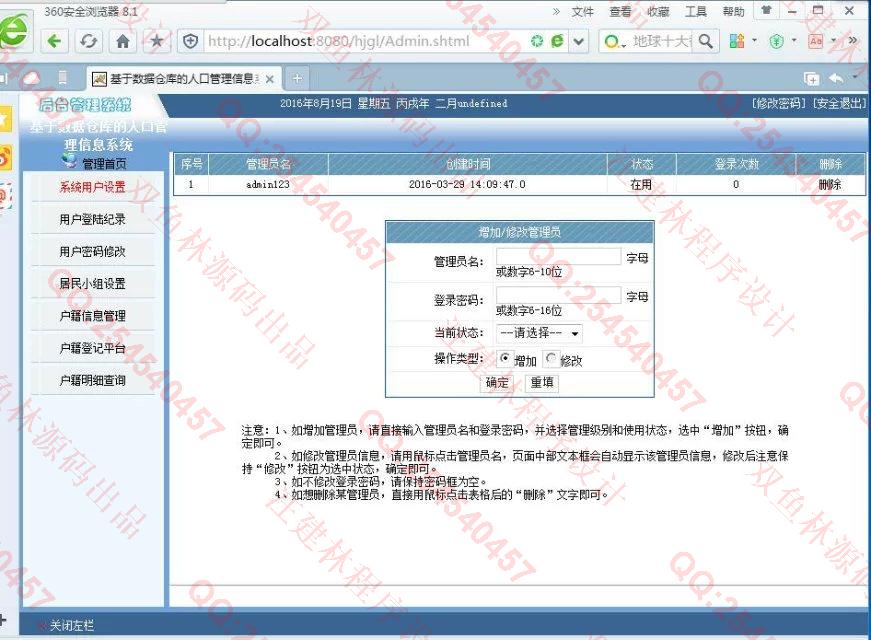
Task: Go back with the green arrow button
Action: 54,41
